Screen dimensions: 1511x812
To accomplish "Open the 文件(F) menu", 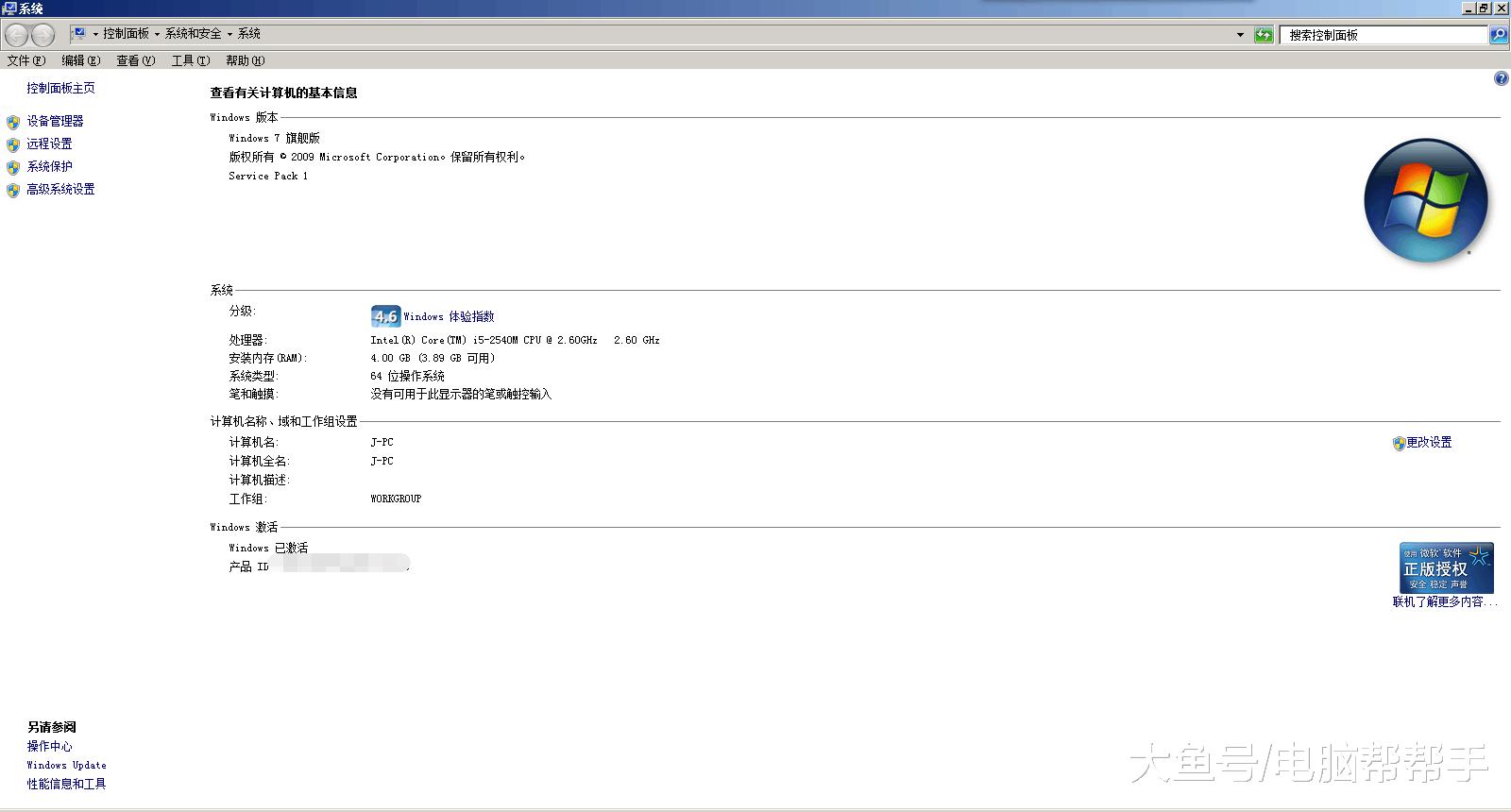I will click(26, 60).
